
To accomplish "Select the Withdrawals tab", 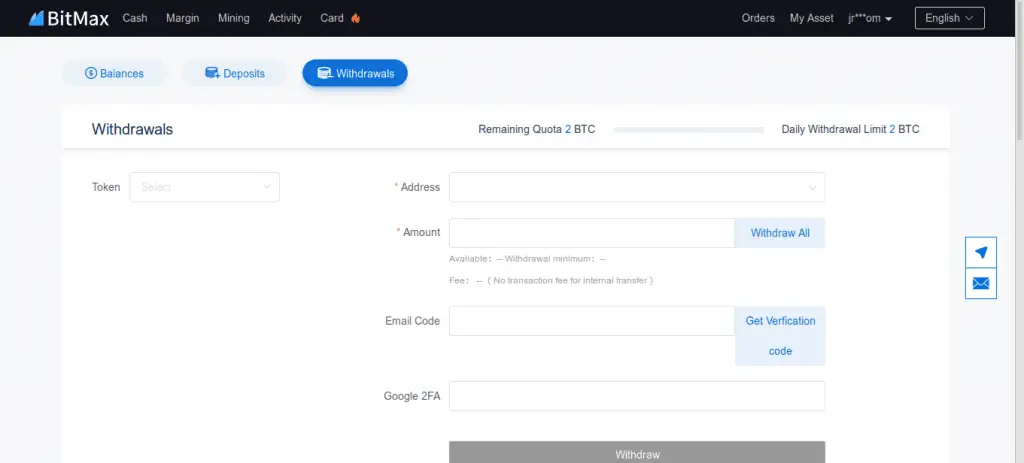I will [x=355, y=73].
